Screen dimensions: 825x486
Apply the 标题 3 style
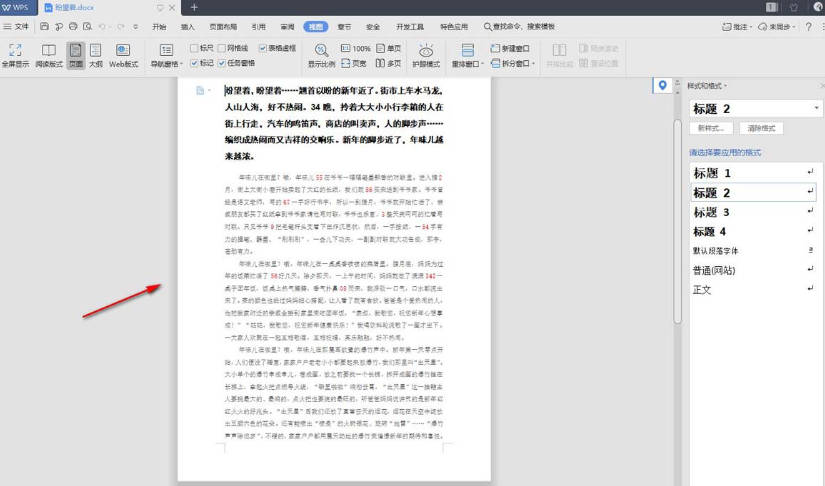click(x=753, y=212)
